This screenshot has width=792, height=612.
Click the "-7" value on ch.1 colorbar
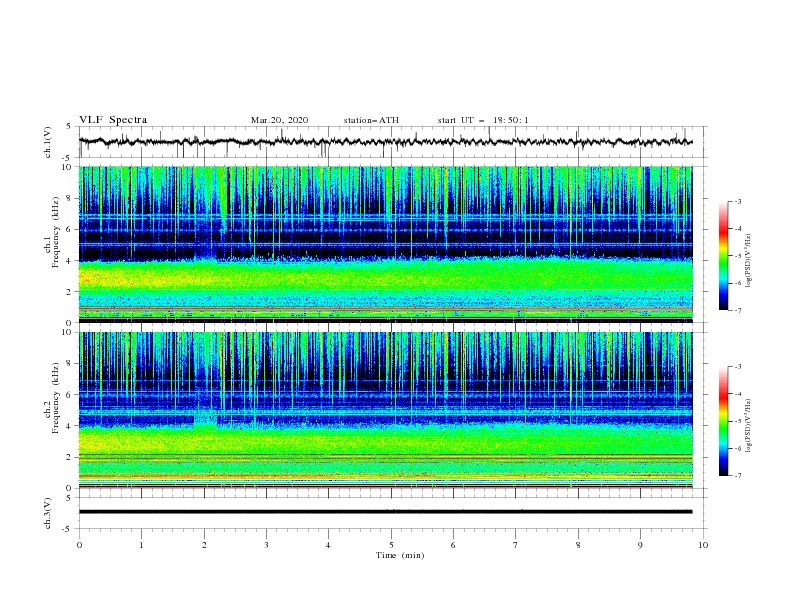[738, 310]
